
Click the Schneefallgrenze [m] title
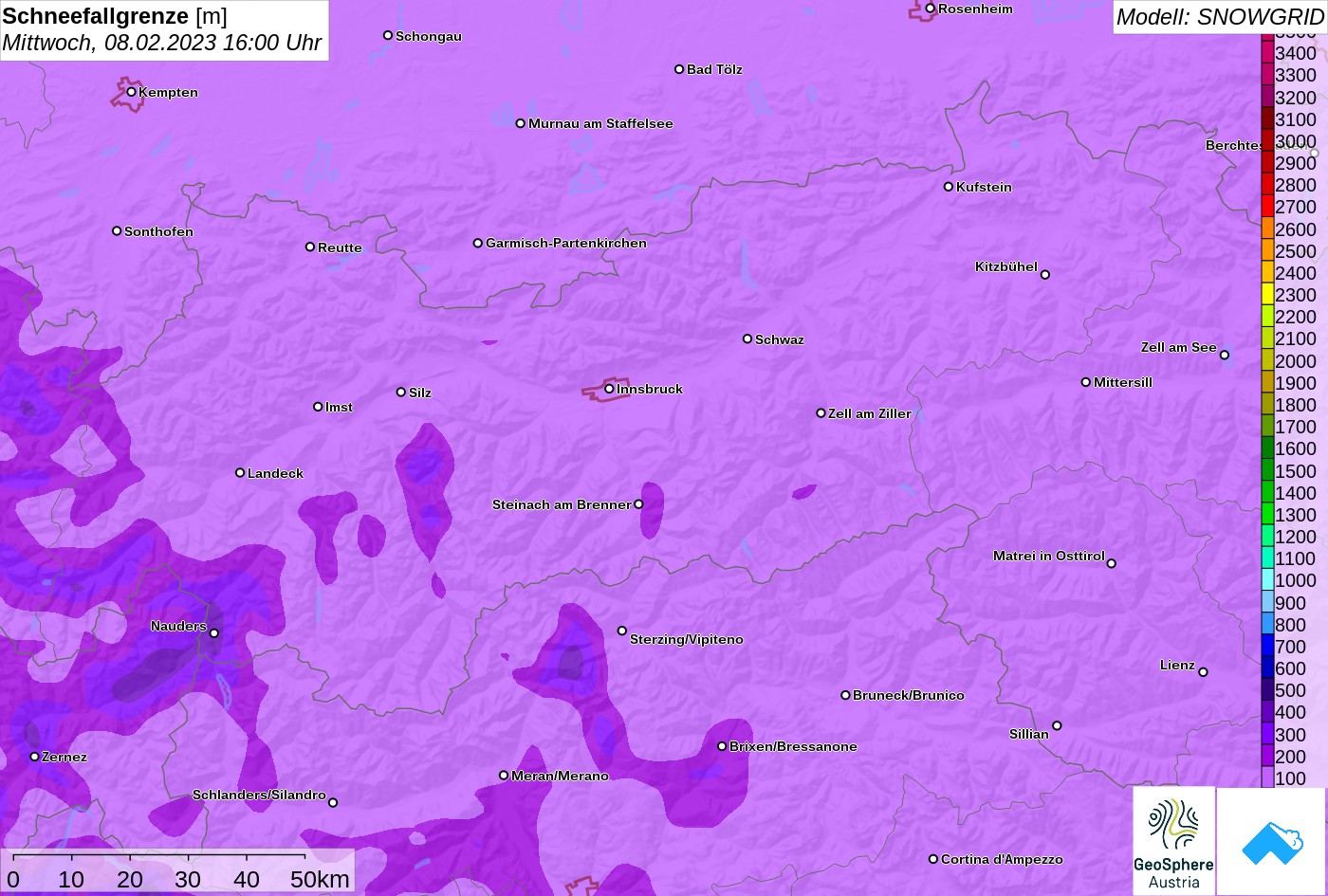click(x=116, y=16)
